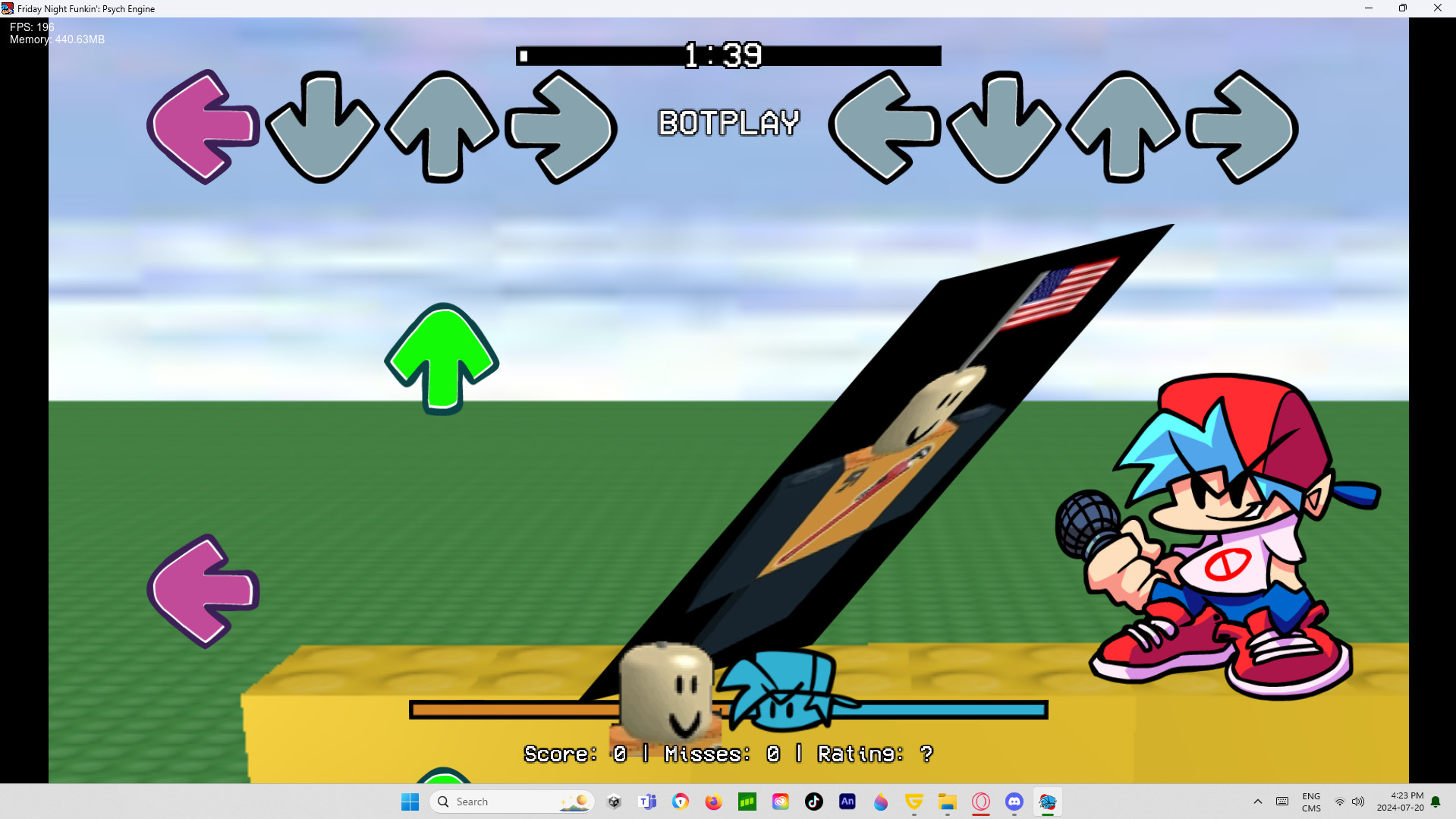Open File Explorer from the taskbar

click(948, 802)
